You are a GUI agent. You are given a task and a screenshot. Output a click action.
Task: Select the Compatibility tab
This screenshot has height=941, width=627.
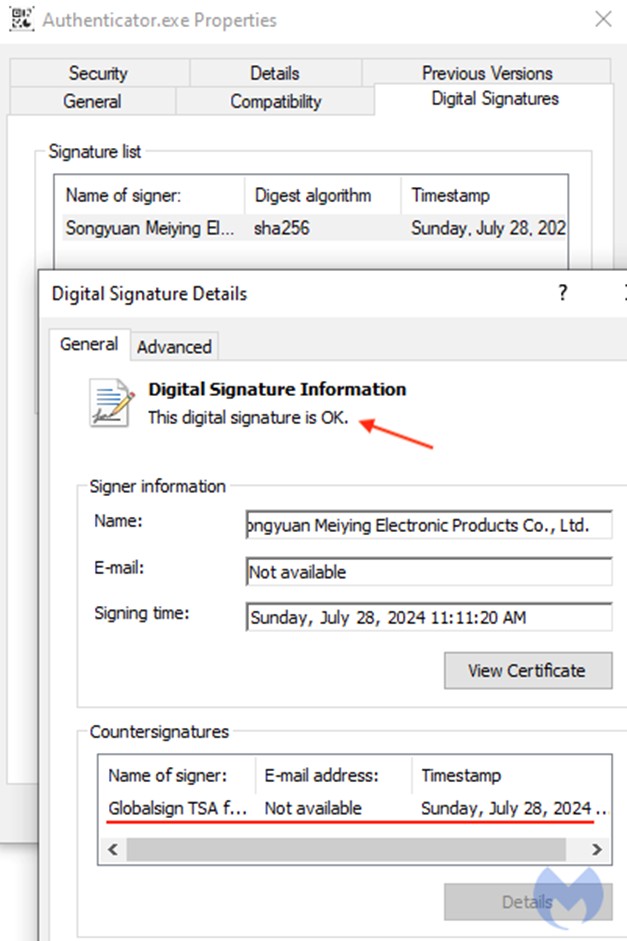coord(275,101)
